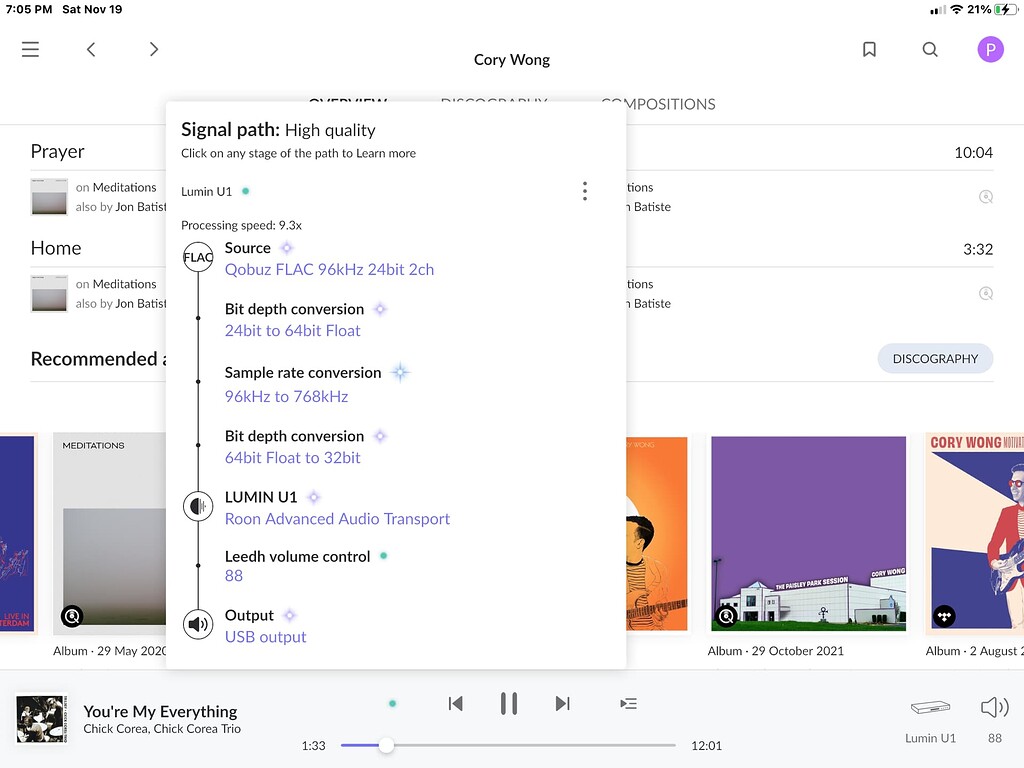
Task: Pause the currently playing track
Action: tap(509, 703)
